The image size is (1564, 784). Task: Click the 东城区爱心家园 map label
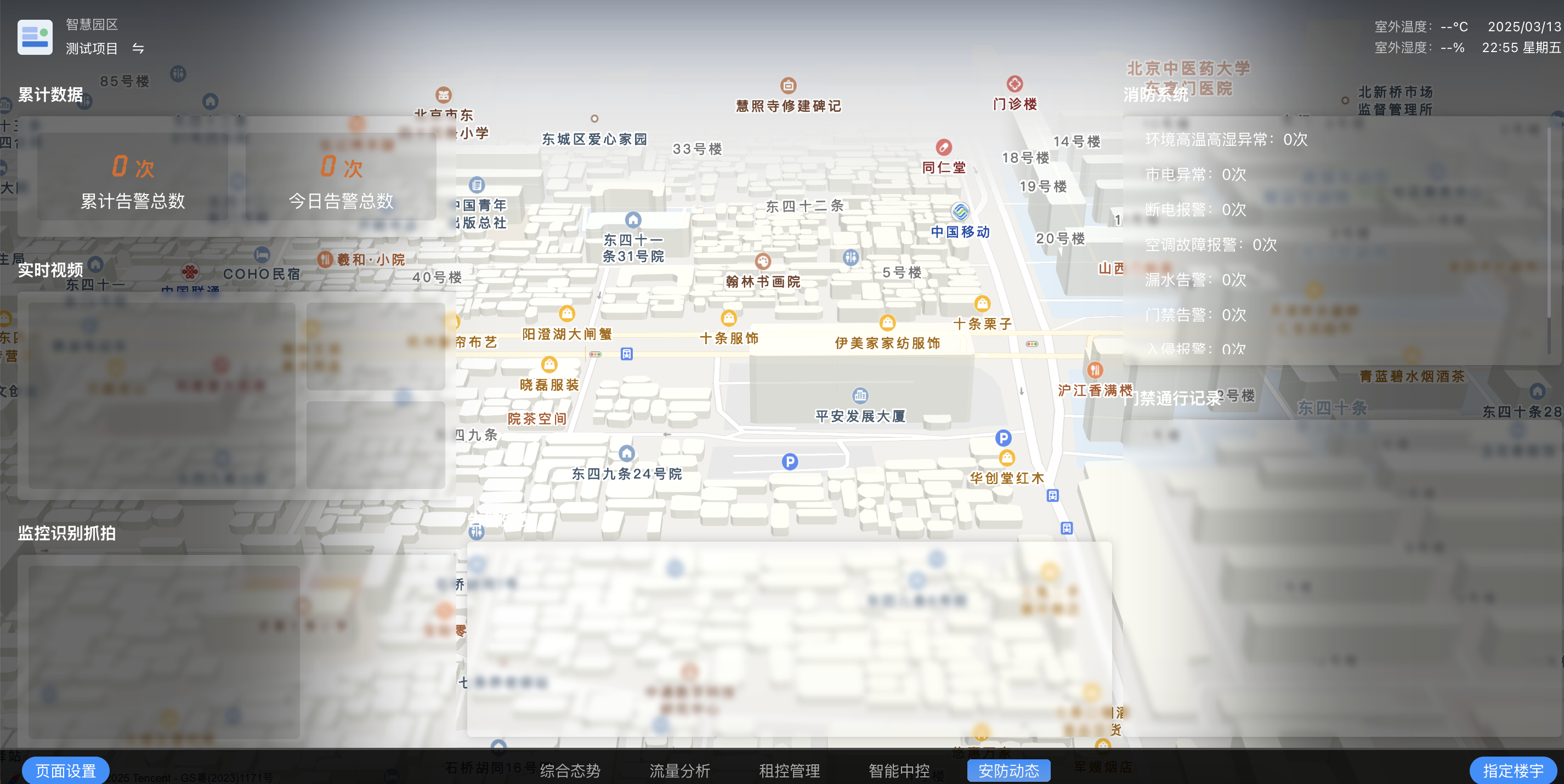coord(594,139)
